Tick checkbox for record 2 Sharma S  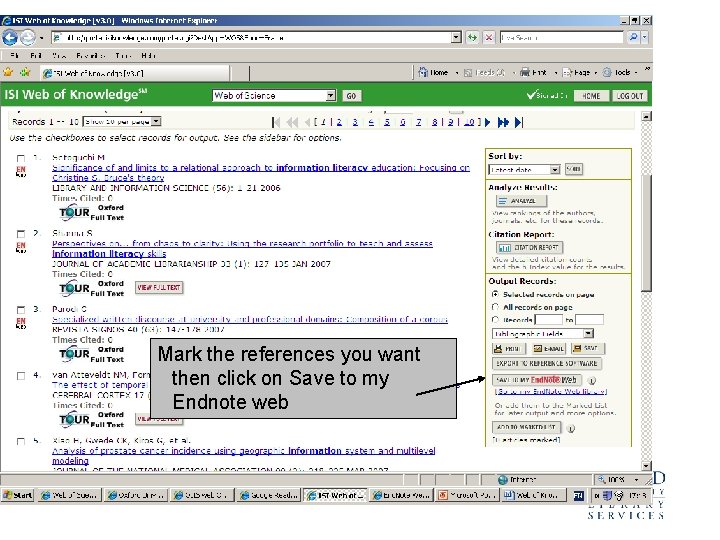21,234
